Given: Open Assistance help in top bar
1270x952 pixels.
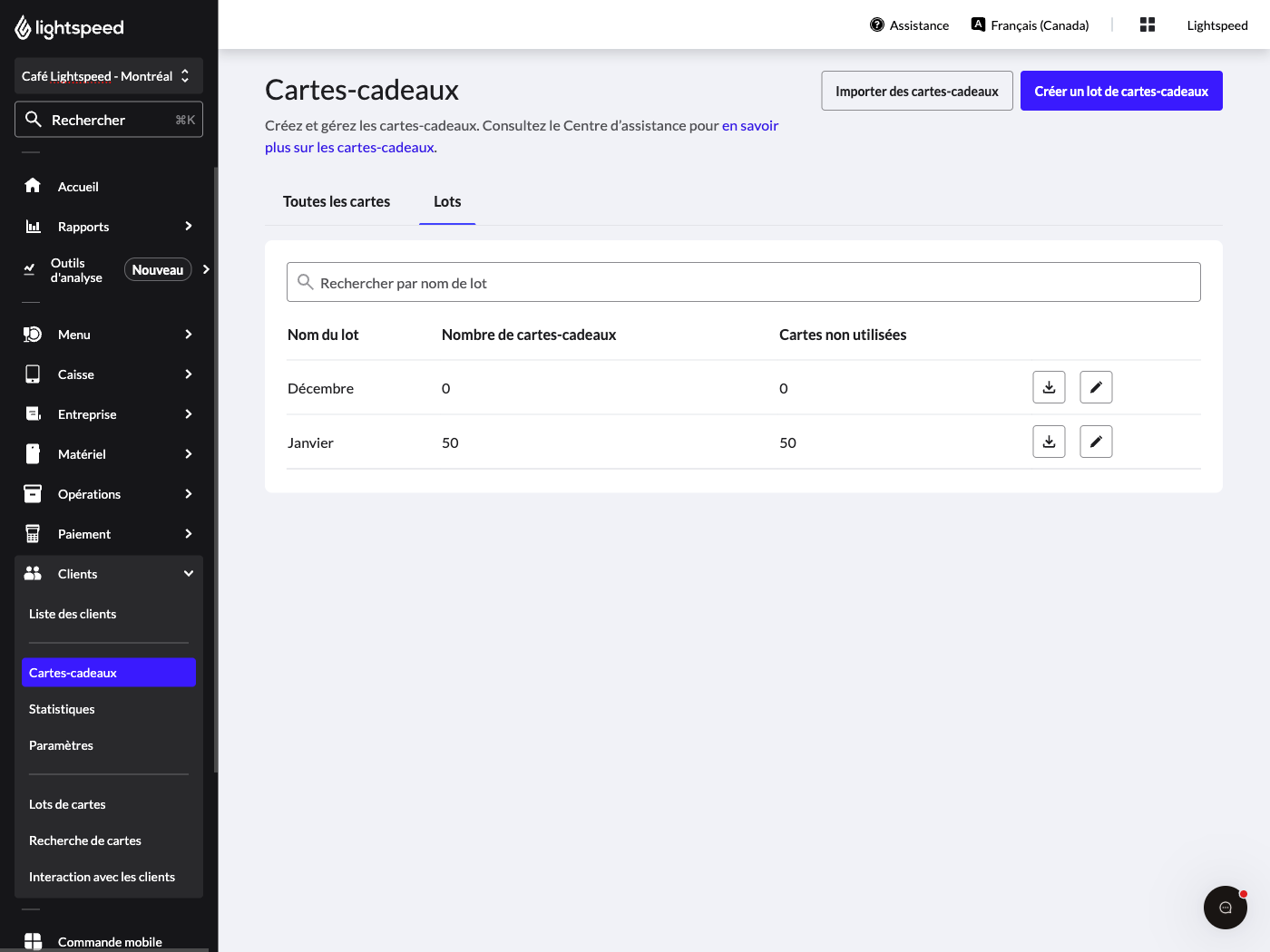Looking at the screenshot, I should 909,25.
